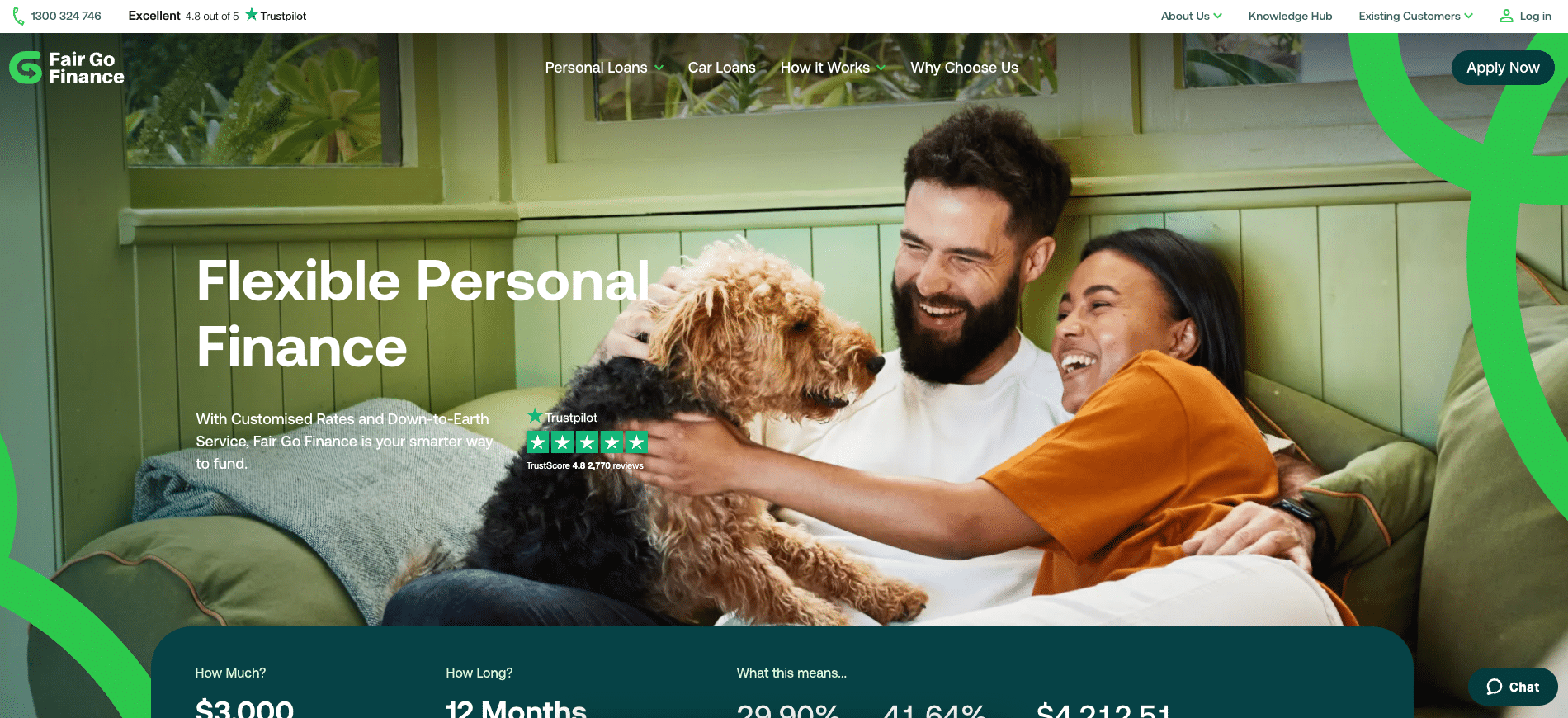Viewport: 1568px width, 718px height.
Task: Click the green phone icon beside 1300 324 746
Action: point(18,16)
